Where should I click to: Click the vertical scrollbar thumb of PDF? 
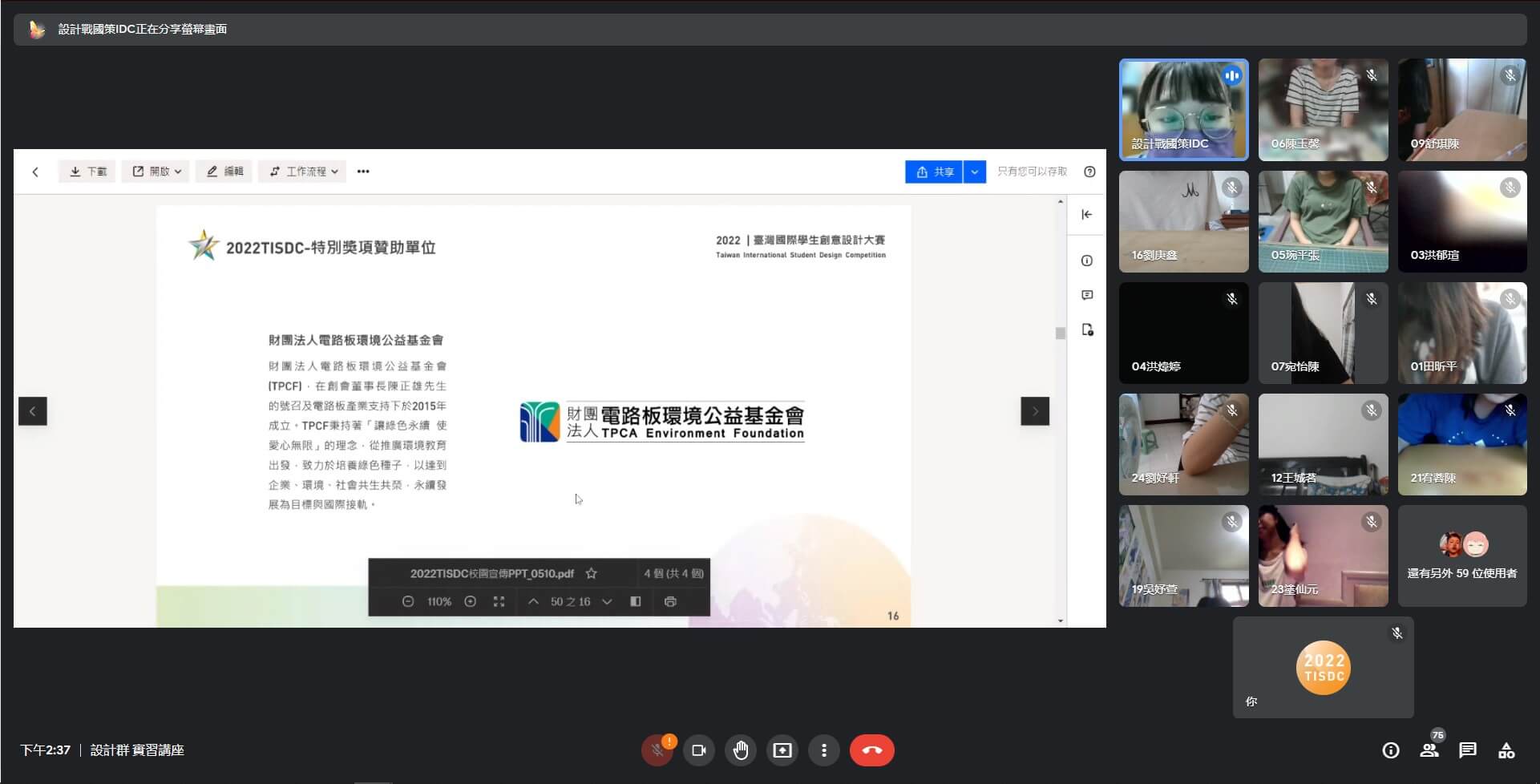1060,333
